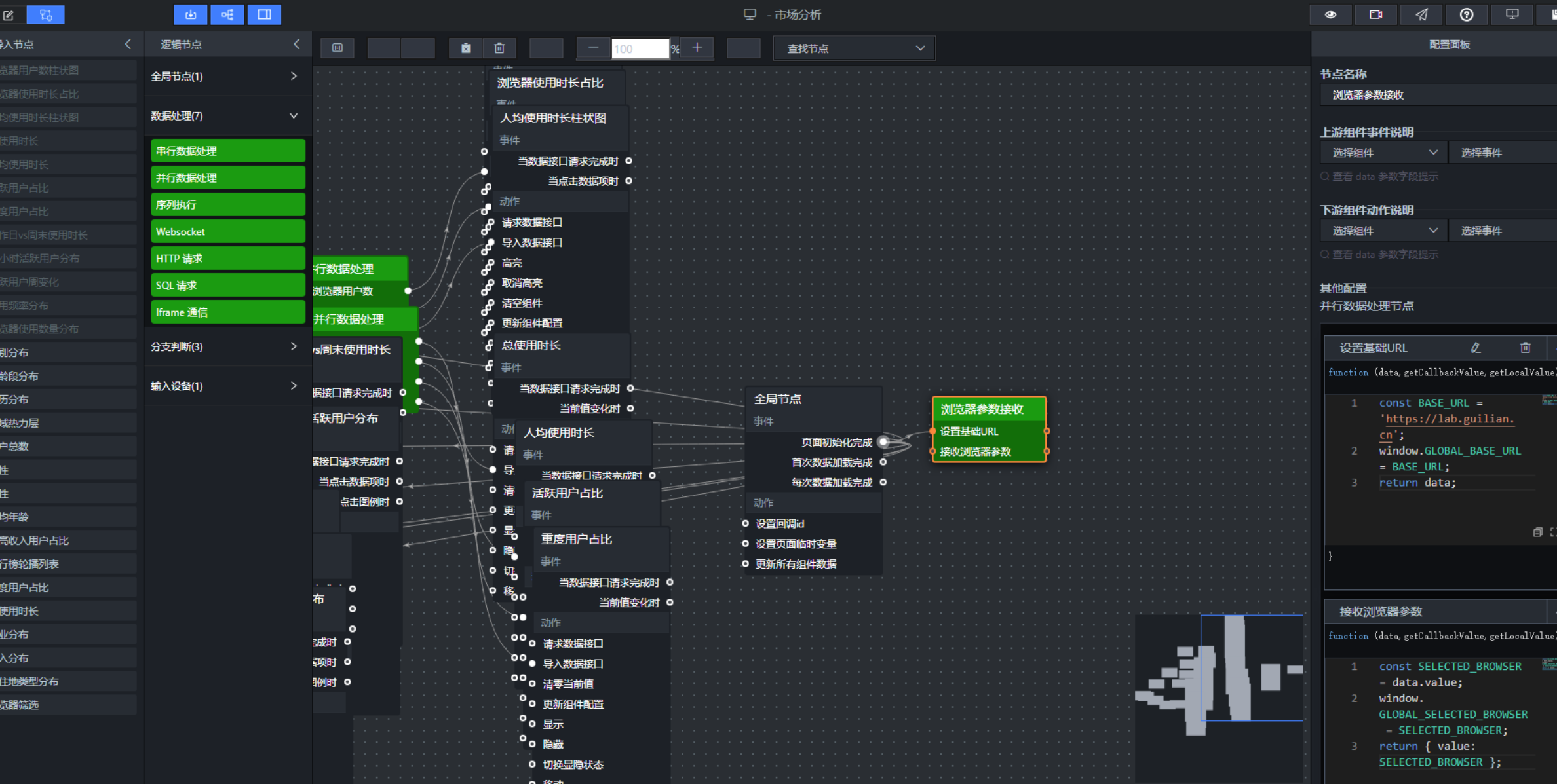Viewport: 1557px width, 784px height.
Task: Select 热力层 item in input nodes list
Action: pyautogui.click(x=68, y=423)
